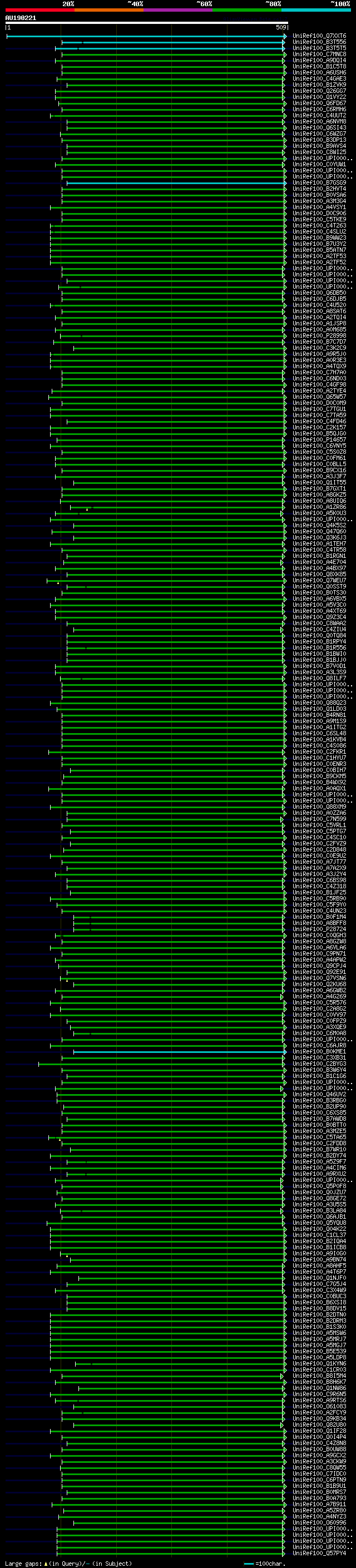This screenshot has height=1568, width=356.
Task: Select hit UniRef100_Q5YQU8
Action: point(319,1223)
